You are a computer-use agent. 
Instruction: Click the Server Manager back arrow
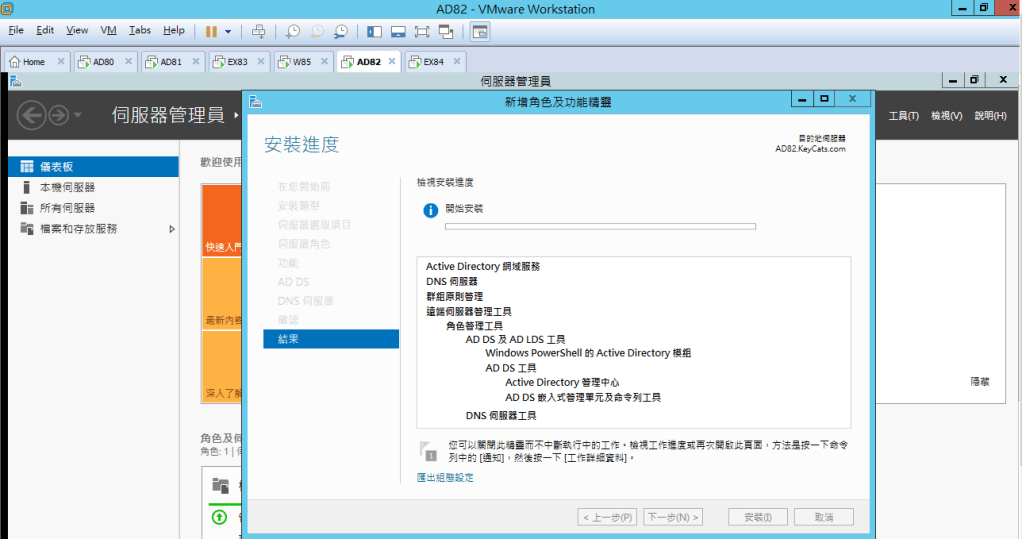(32, 116)
